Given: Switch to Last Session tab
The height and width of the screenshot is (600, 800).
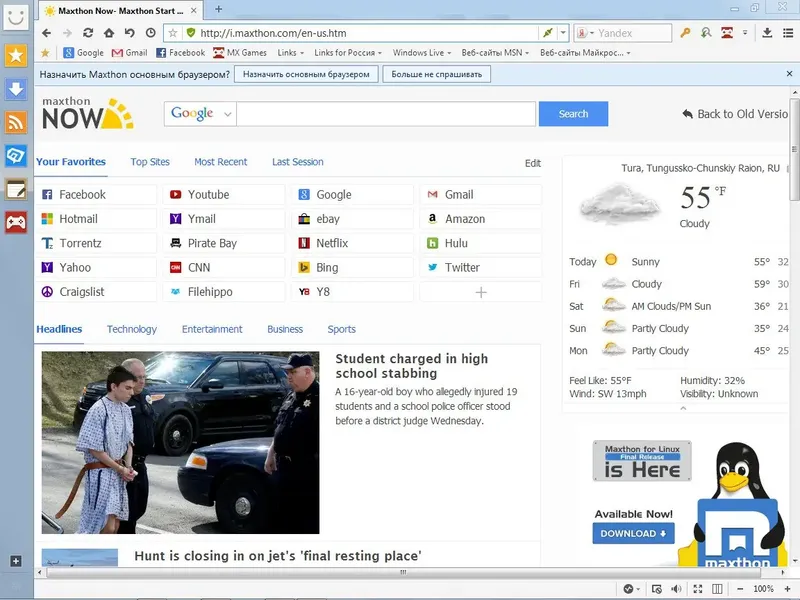Looking at the screenshot, I should tap(297, 162).
